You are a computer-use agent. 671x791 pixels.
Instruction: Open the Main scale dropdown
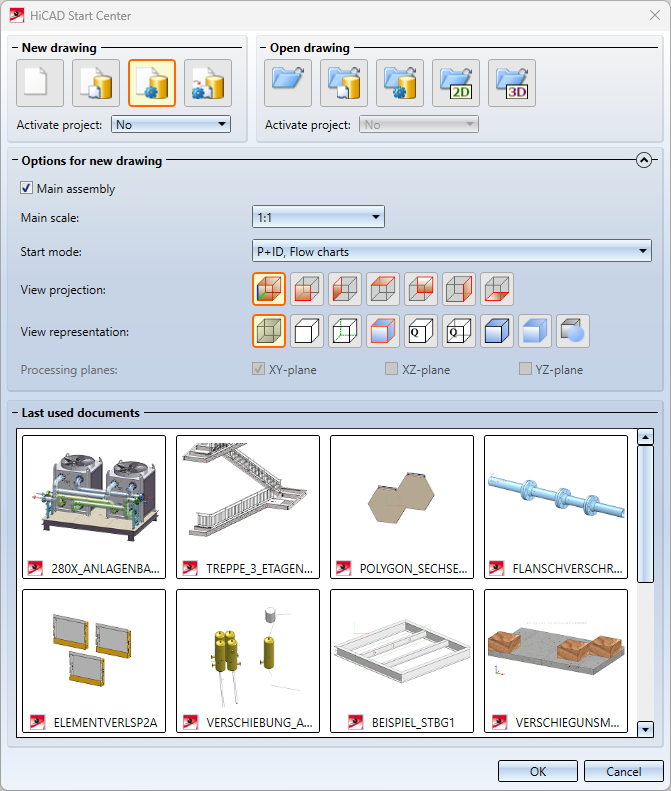pos(318,216)
